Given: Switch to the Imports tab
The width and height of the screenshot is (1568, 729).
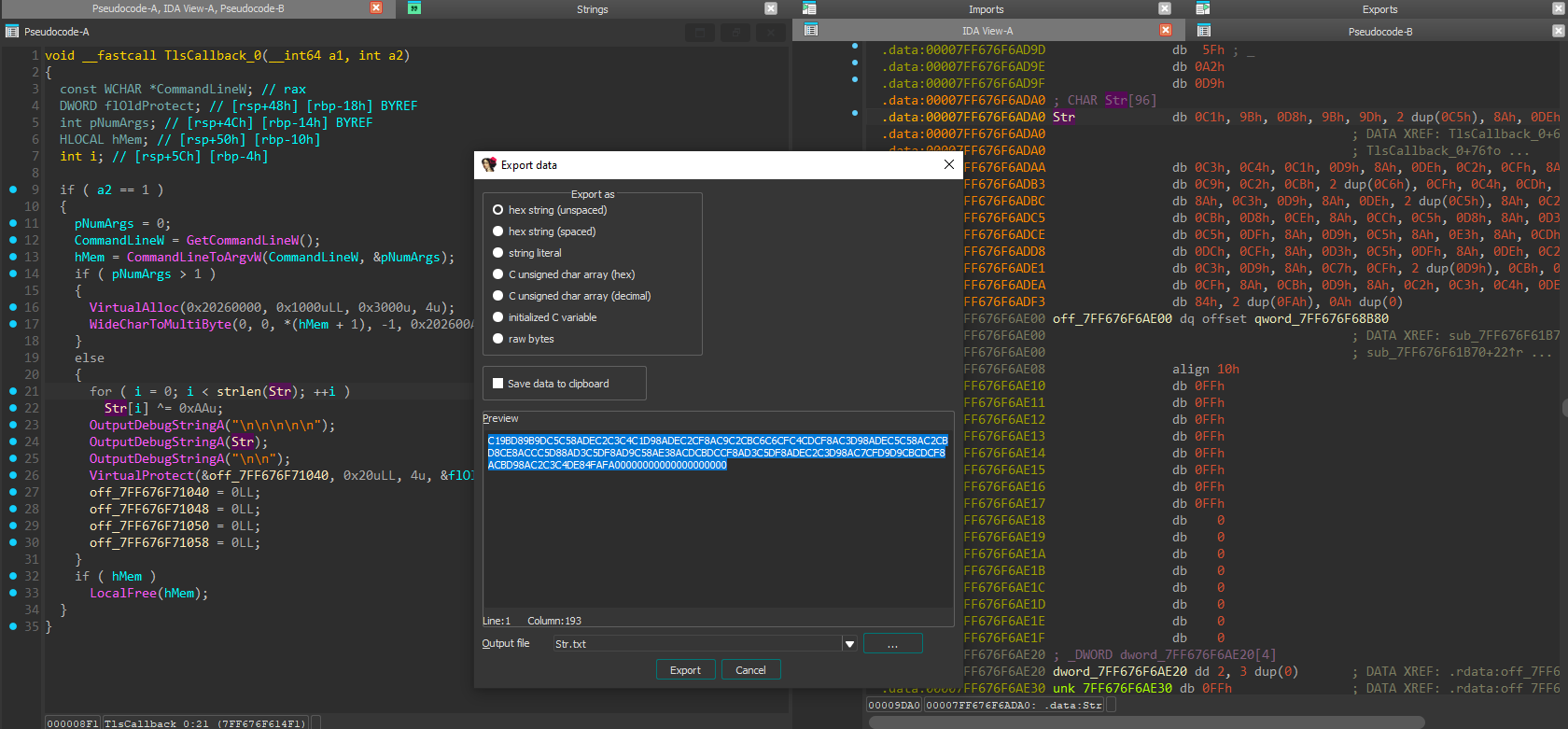Looking at the screenshot, I should pos(986,9).
